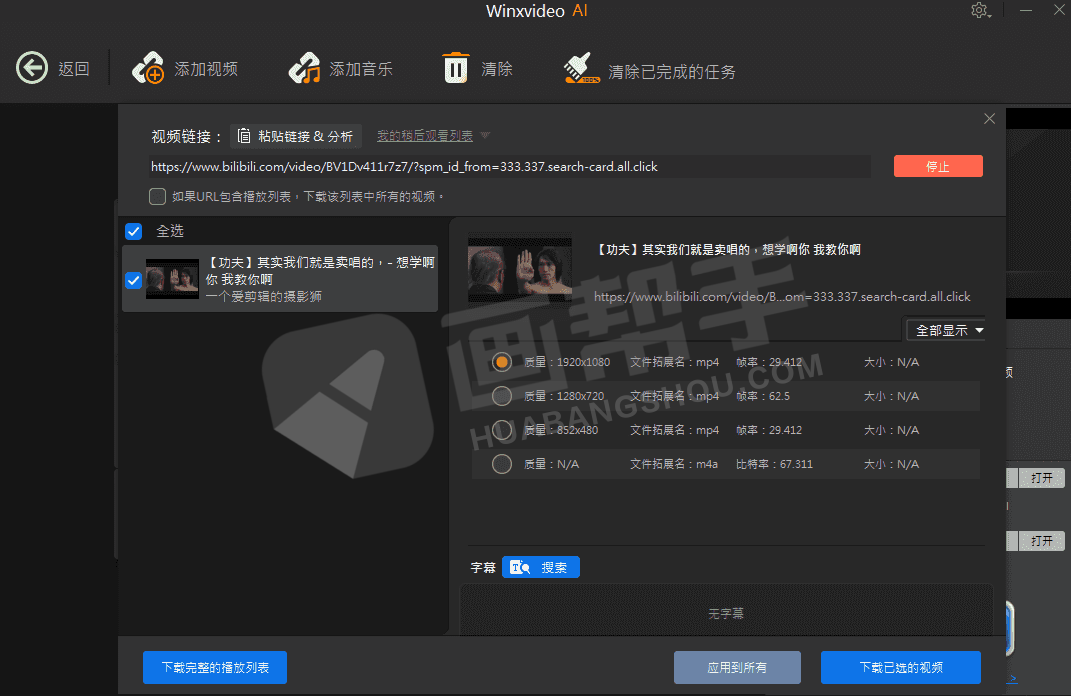Image resolution: width=1071 pixels, height=696 pixels.
Task: Click the frame rate 62.5 value
Action: pyautogui.click(x=763, y=396)
